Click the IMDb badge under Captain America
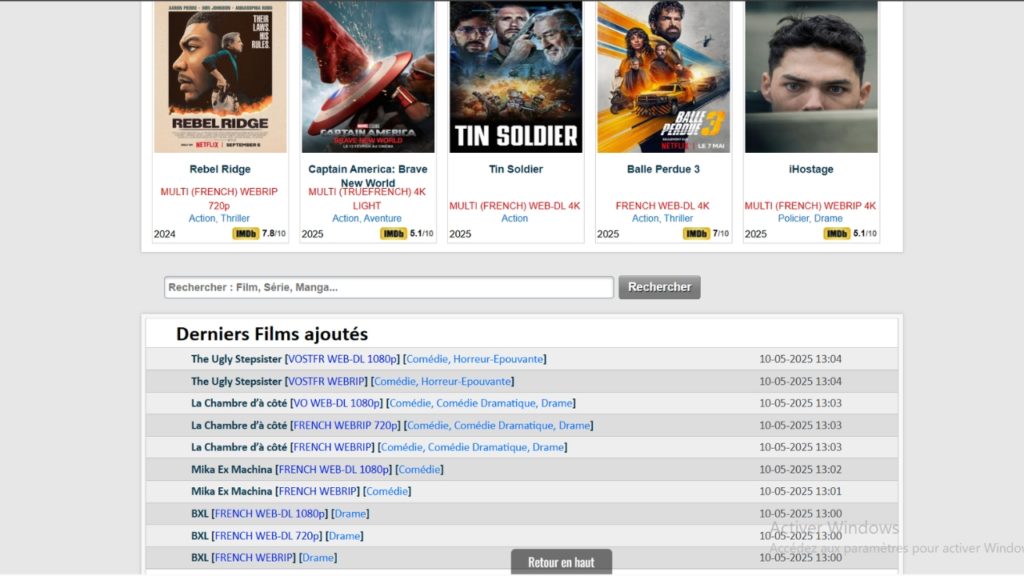The width and height of the screenshot is (1024, 576). (x=393, y=234)
